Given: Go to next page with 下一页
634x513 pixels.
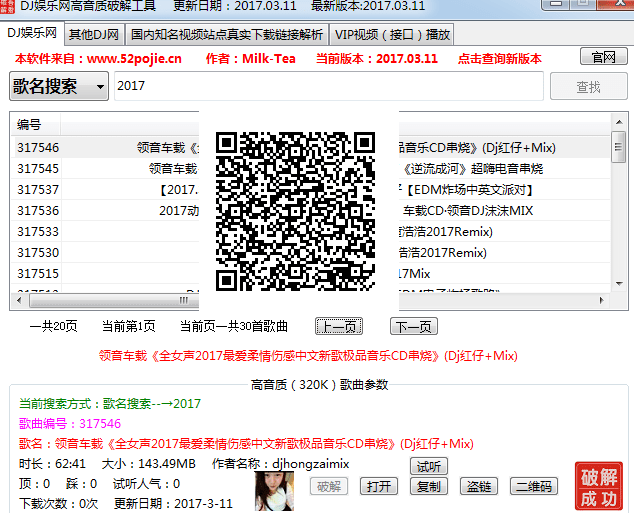Looking at the screenshot, I should [413, 326].
